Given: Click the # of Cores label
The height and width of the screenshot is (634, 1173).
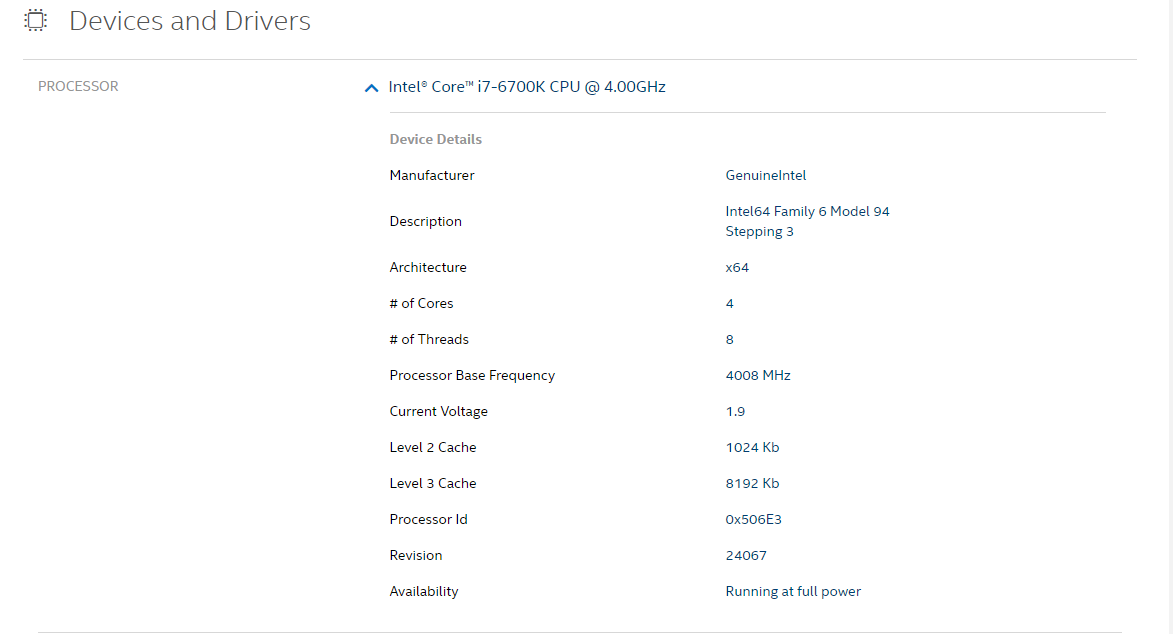Looking at the screenshot, I should click(421, 303).
